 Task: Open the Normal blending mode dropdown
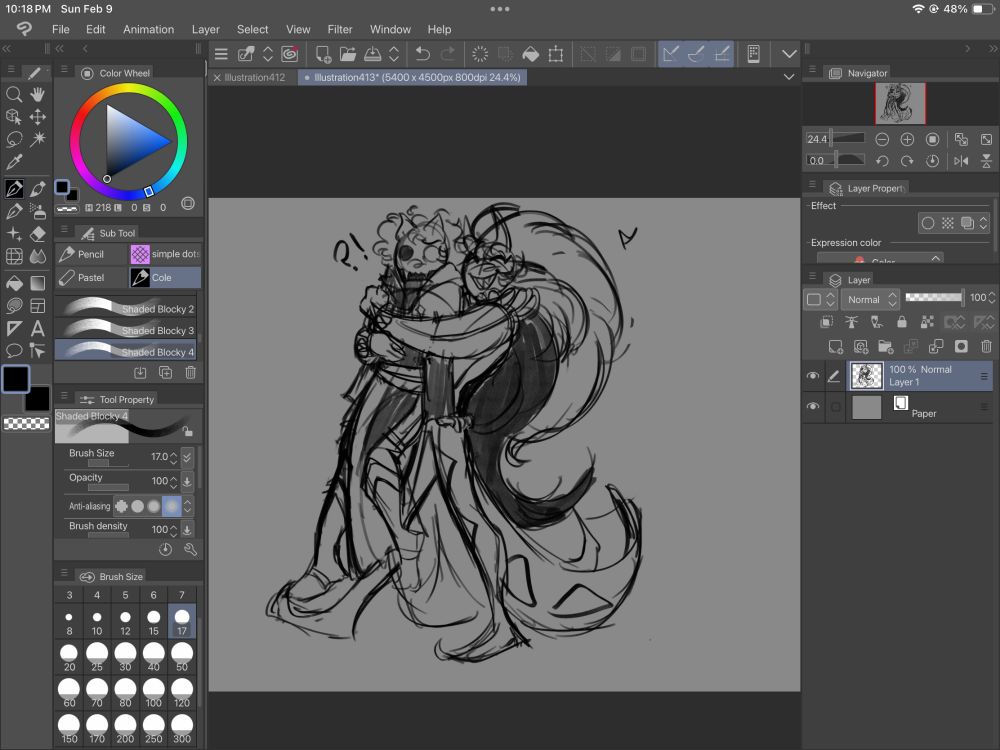point(868,299)
